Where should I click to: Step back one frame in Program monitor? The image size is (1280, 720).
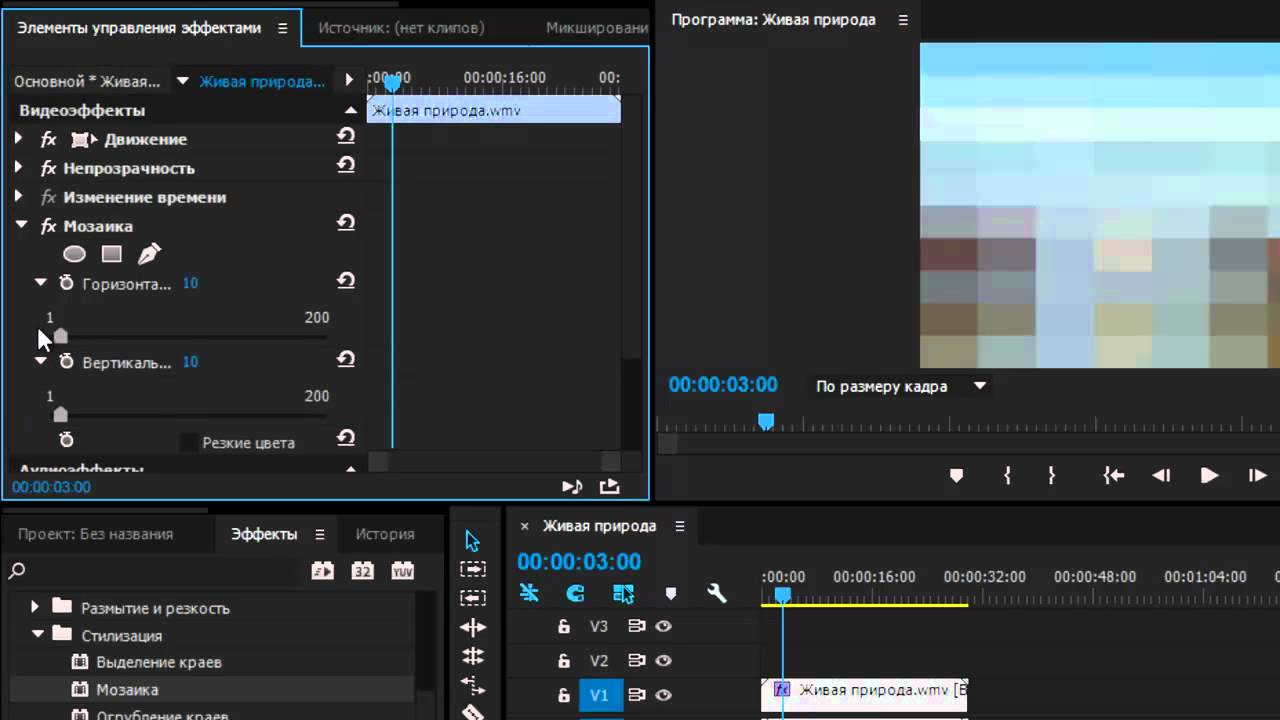coord(1161,476)
